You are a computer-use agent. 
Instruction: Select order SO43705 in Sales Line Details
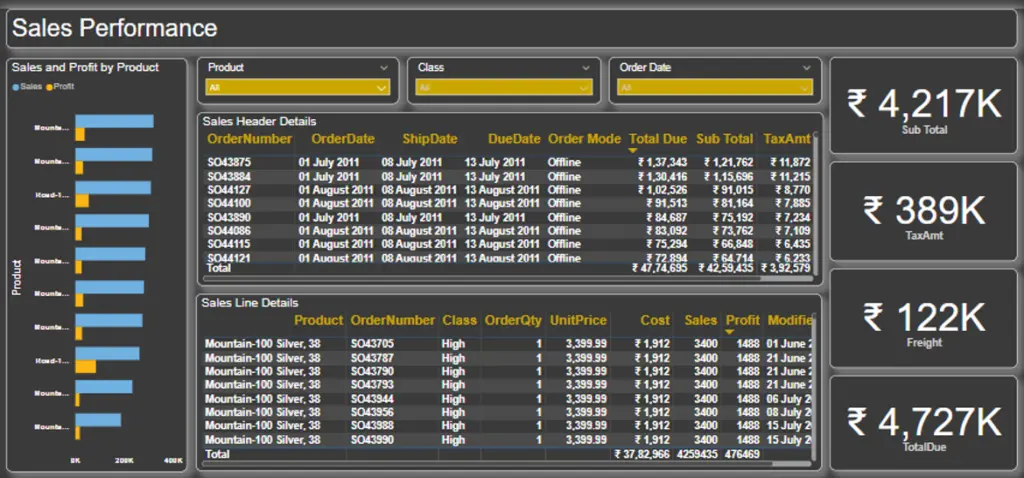370,344
